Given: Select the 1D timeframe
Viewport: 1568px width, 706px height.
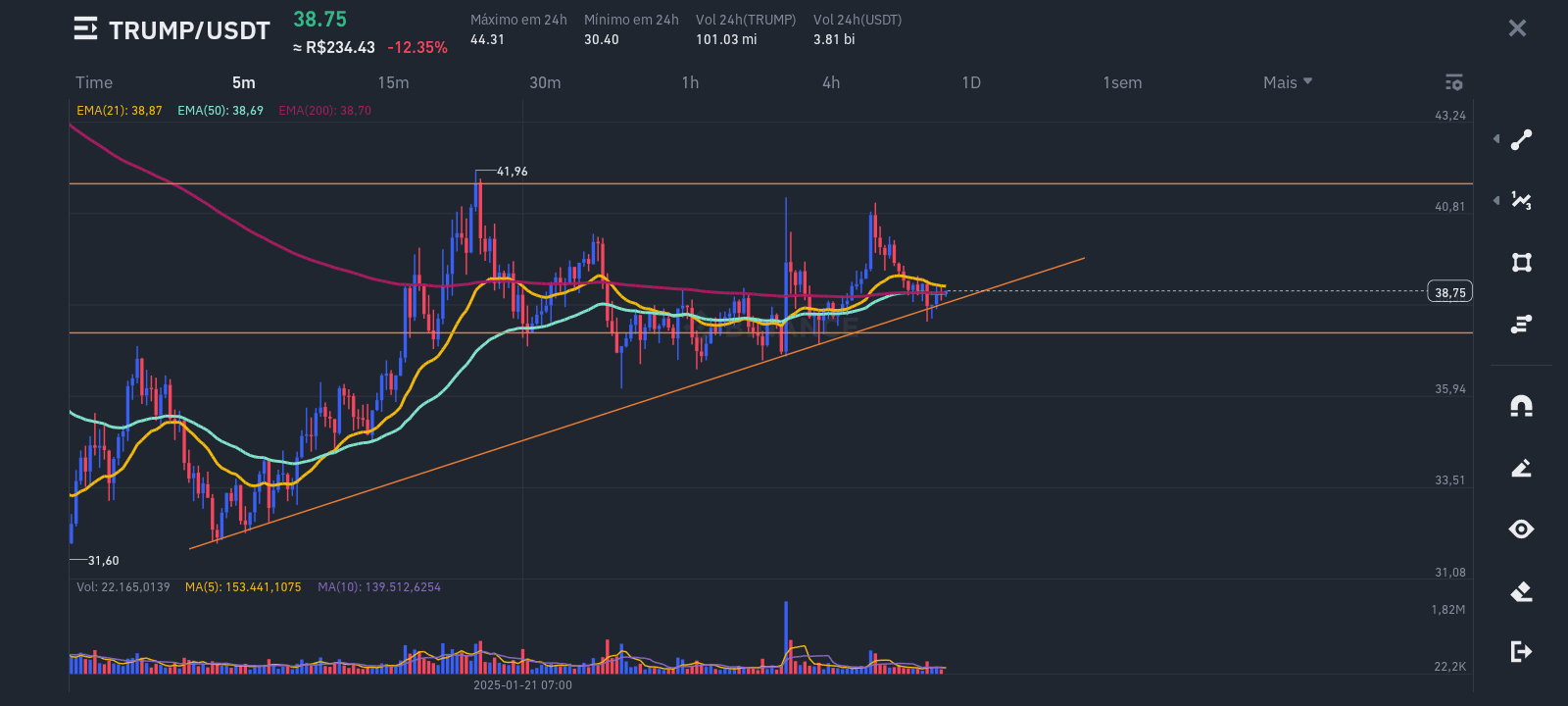Looking at the screenshot, I should point(971,82).
